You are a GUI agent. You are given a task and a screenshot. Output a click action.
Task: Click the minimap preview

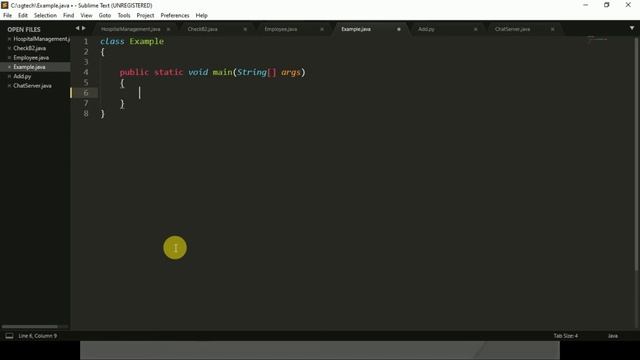[597, 40]
